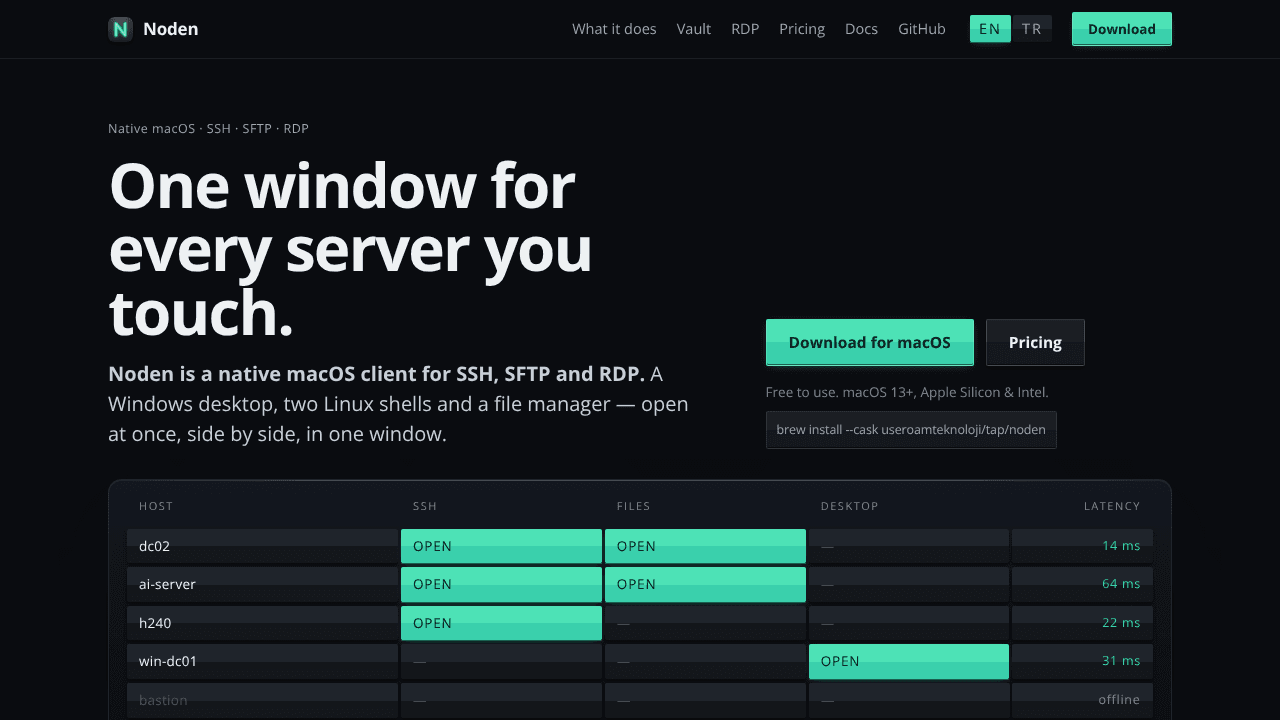
Task: Click the FILES column header
Action: click(634, 506)
